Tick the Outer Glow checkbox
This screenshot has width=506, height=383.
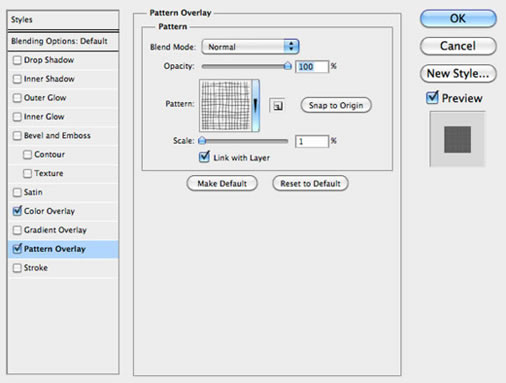[17, 98]
